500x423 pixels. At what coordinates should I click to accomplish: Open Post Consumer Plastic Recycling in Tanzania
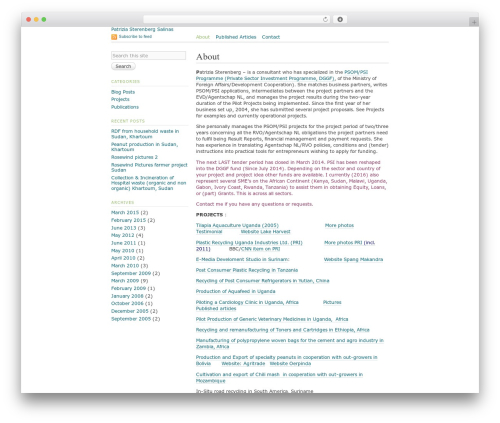click(247, 270)
